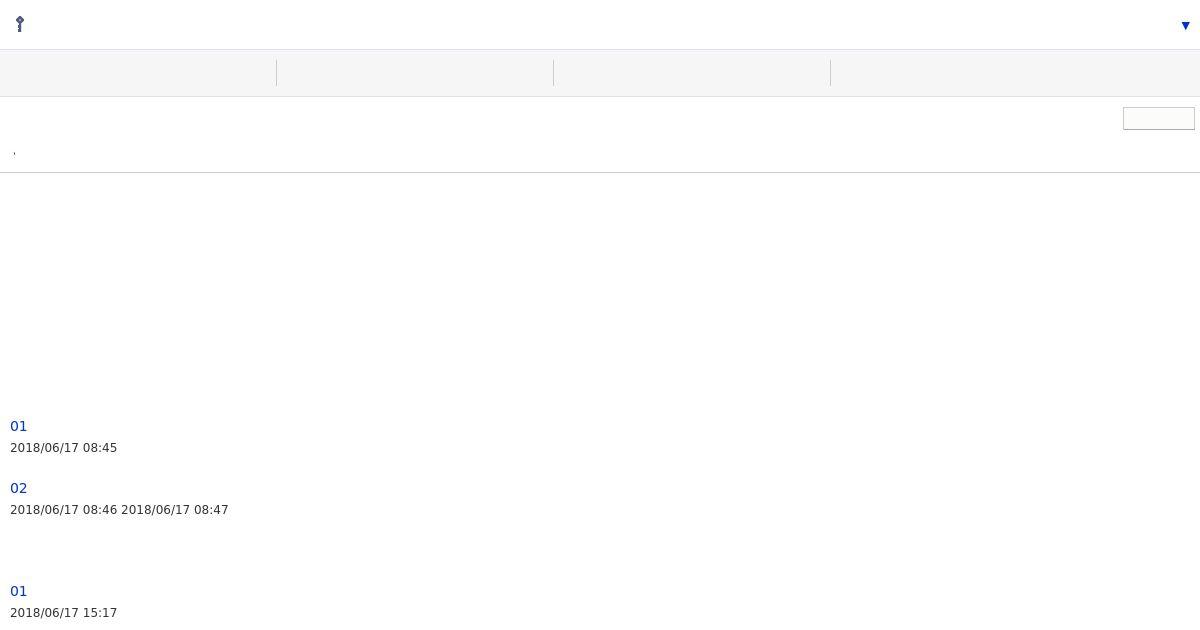This screenshot has height=630, width=1200.
Task: Click the 2018/06/17 08:46 timestamp
Action: click(63, 510)
